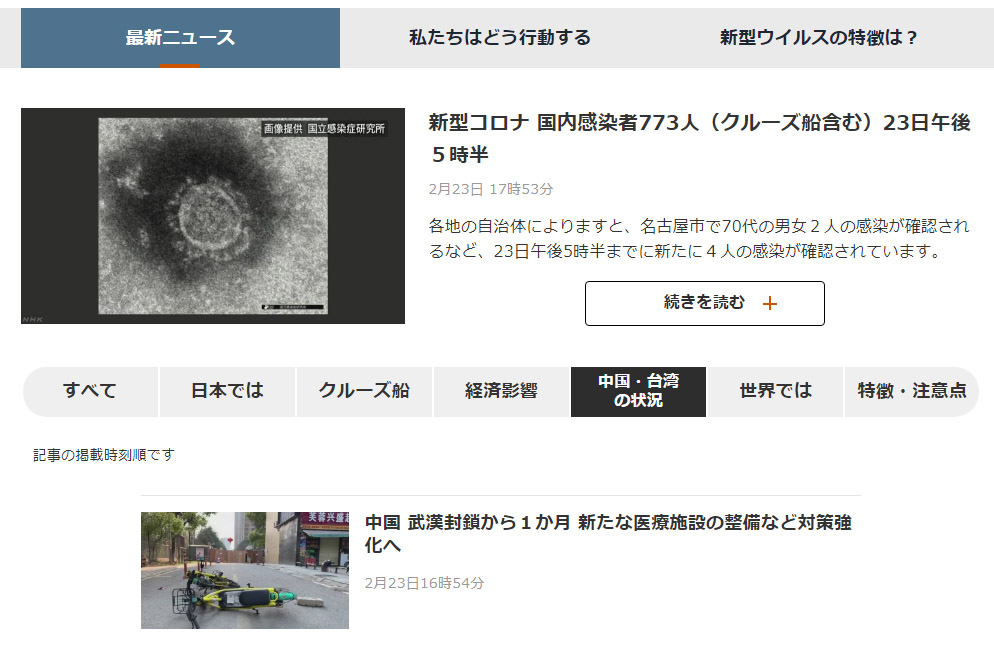
Task: Select the 特徴・注意点 filter tab
Action: (912, 392)
